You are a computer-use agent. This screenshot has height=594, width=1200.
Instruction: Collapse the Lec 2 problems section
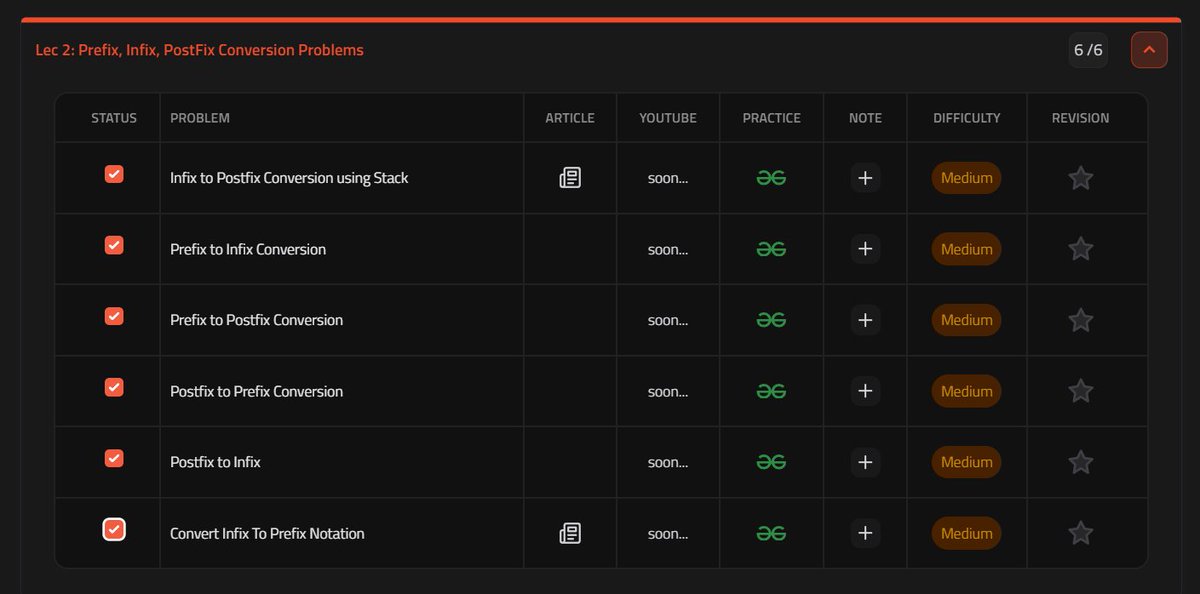pyautogui.click(x=1148, y=49)
